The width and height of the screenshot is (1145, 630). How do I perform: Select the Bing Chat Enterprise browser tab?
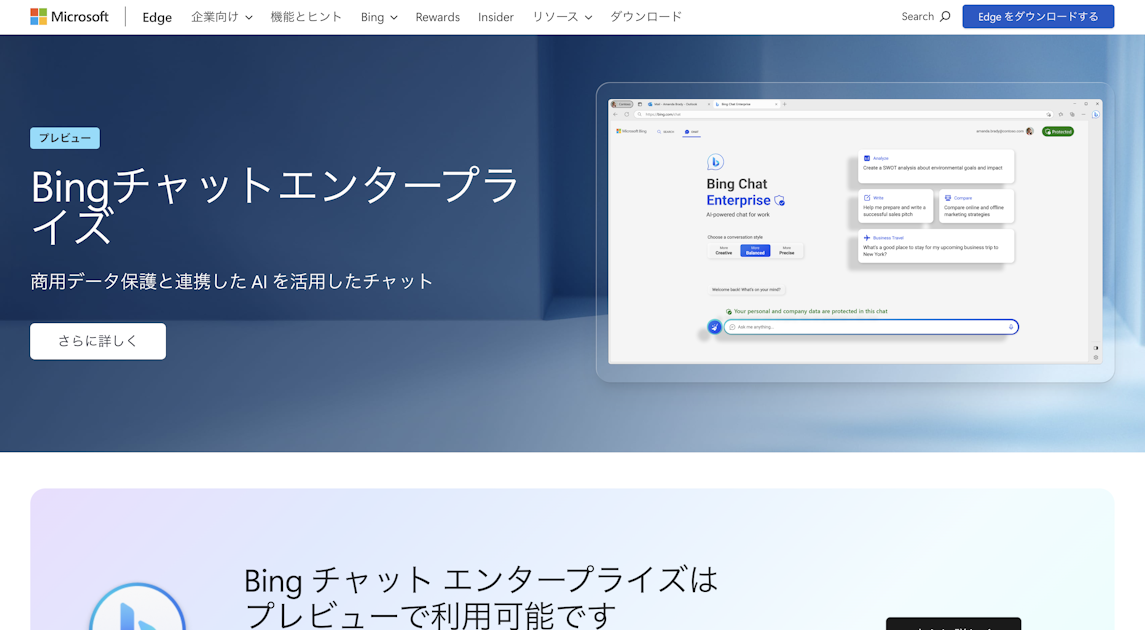tap(738, 104)
